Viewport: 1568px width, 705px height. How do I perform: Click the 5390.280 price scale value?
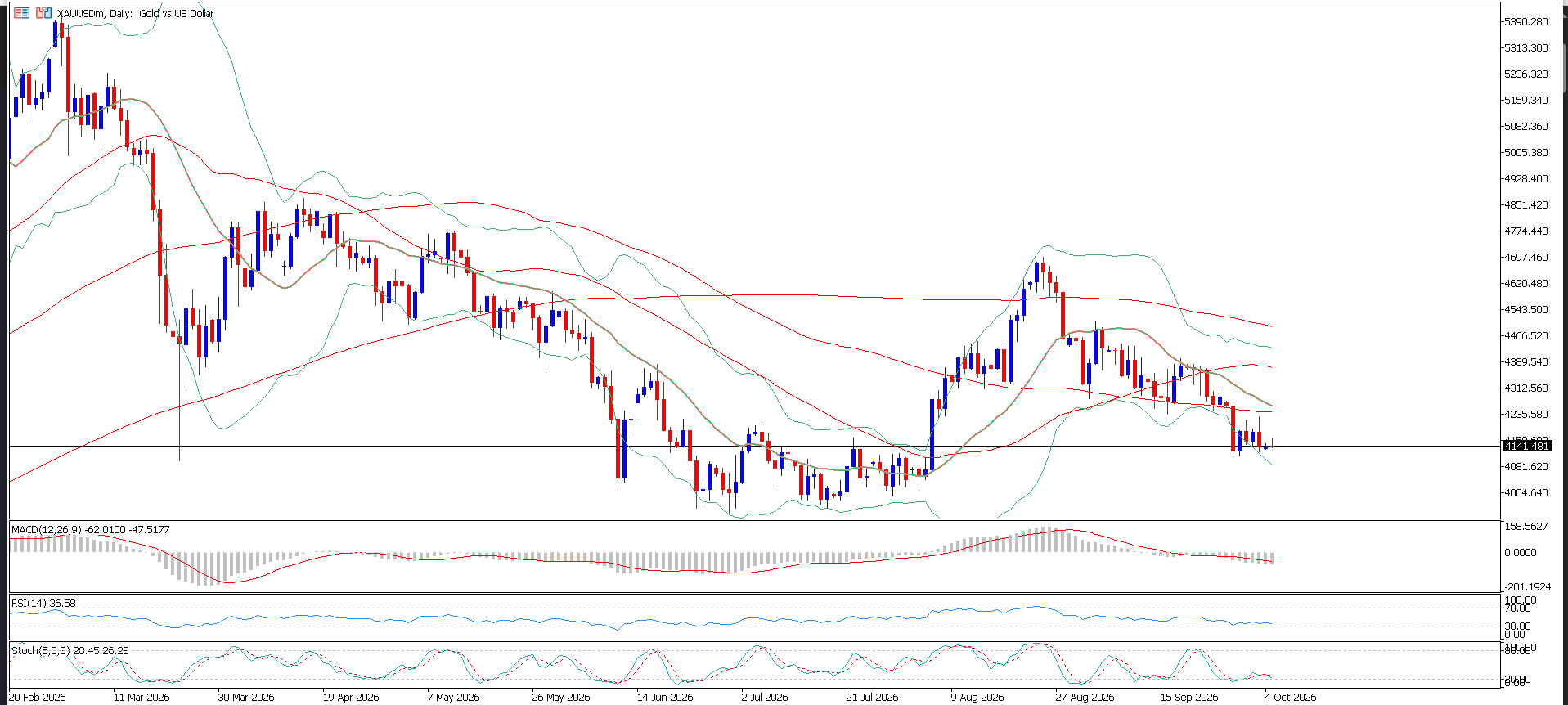(1526, 21)
